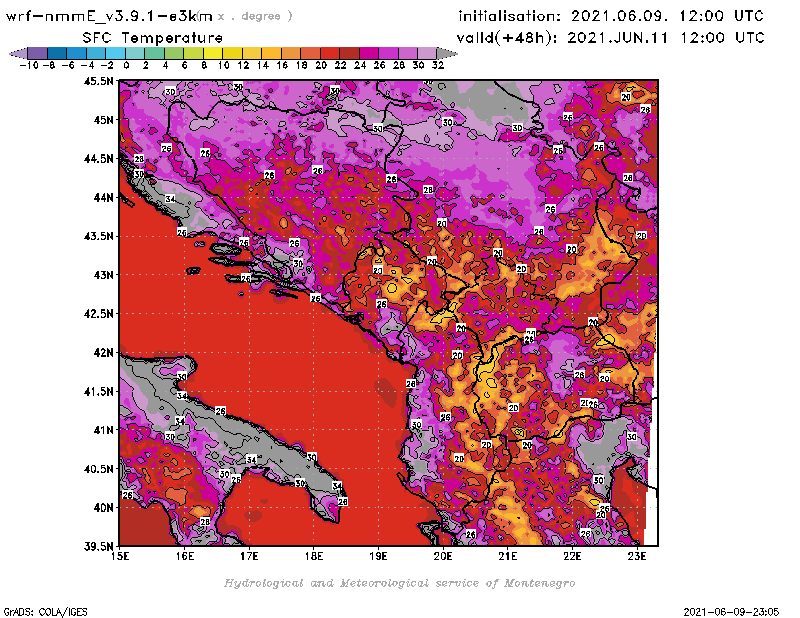
Task: Click the 'Hydrological and Meteorological service of Montenegro' caption
Action: click(x=399, y=583)
